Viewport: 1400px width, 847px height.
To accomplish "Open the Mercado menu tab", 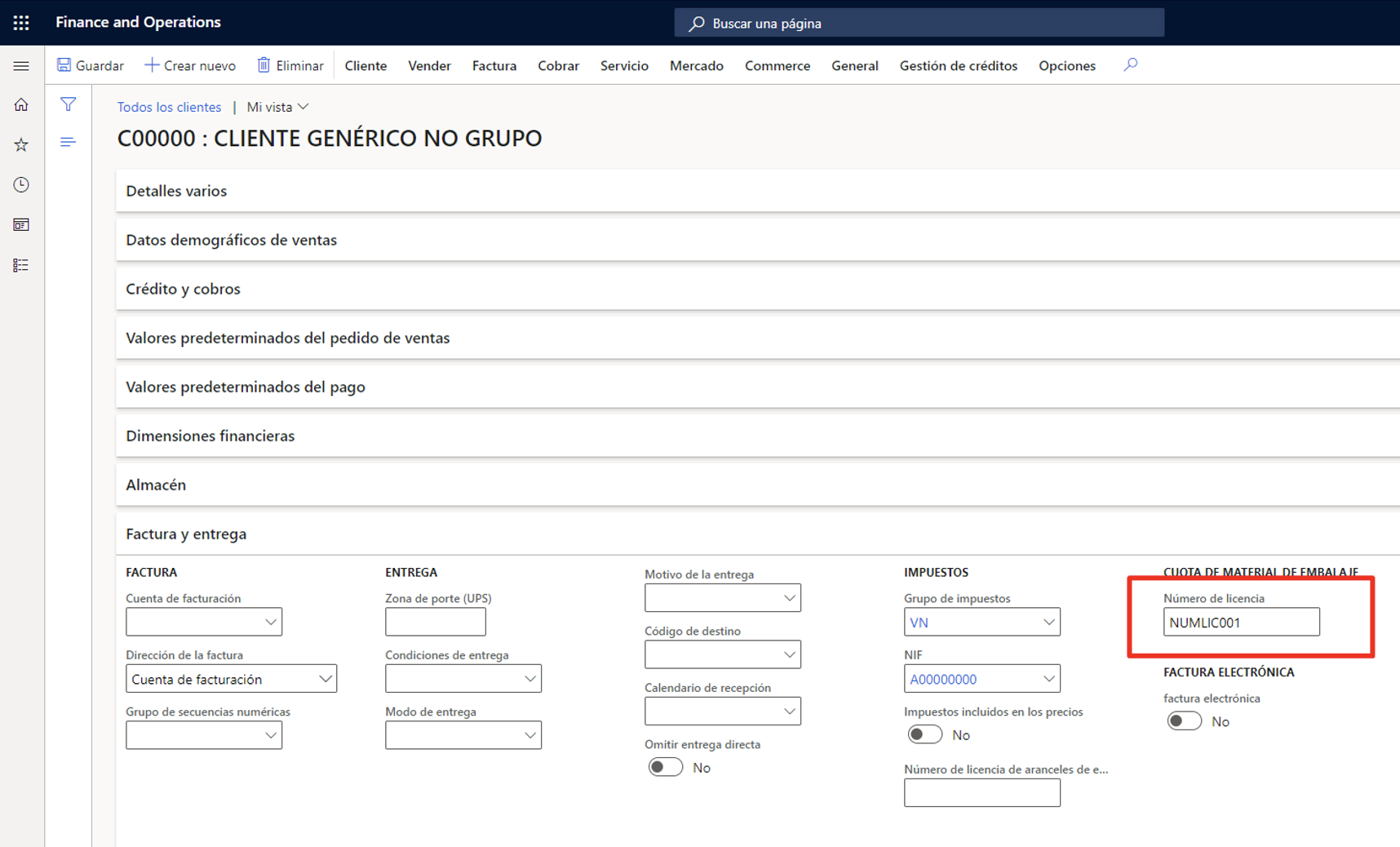I will (697, 65).
